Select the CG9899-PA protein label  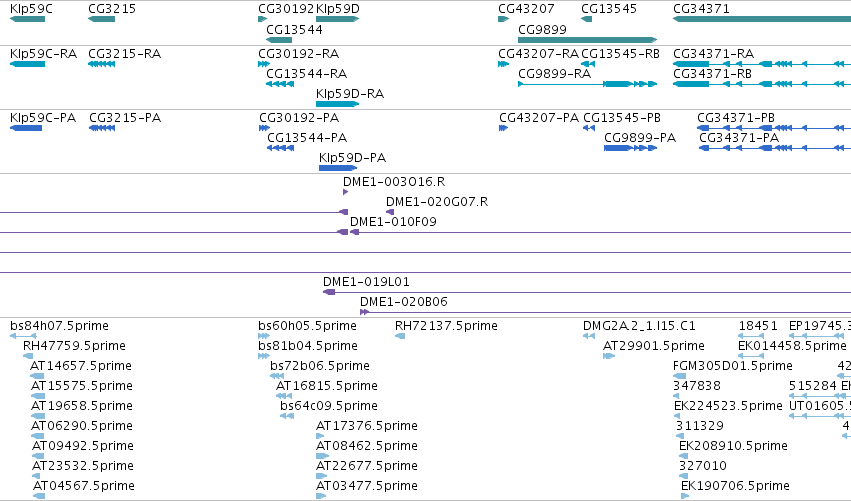[640, 137]
